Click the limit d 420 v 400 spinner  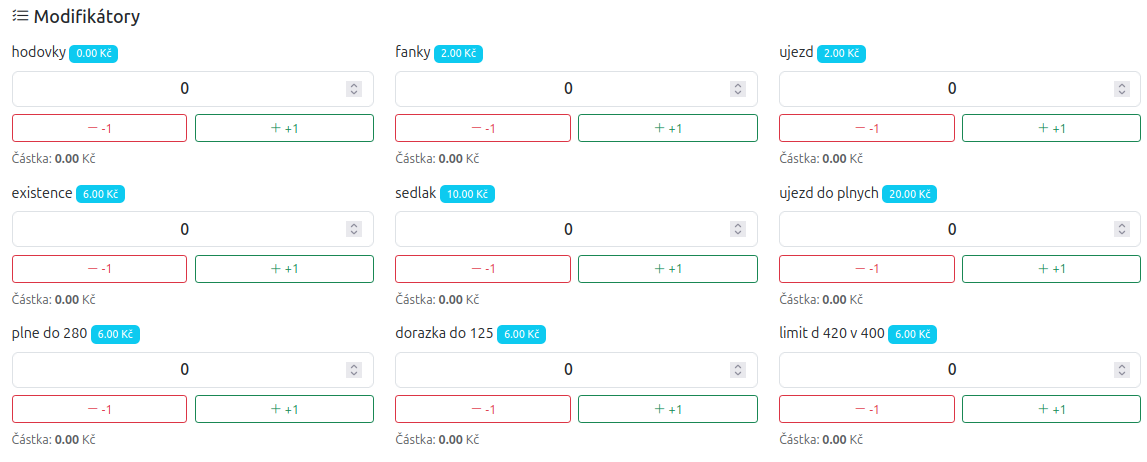click(1121, 369)
